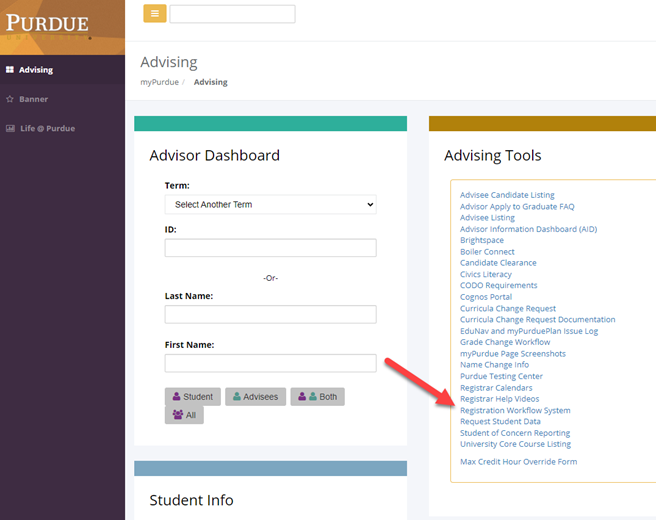Click the Purdue University logo
The height and width of the screenshot is (520, 656).
[47, 25]
